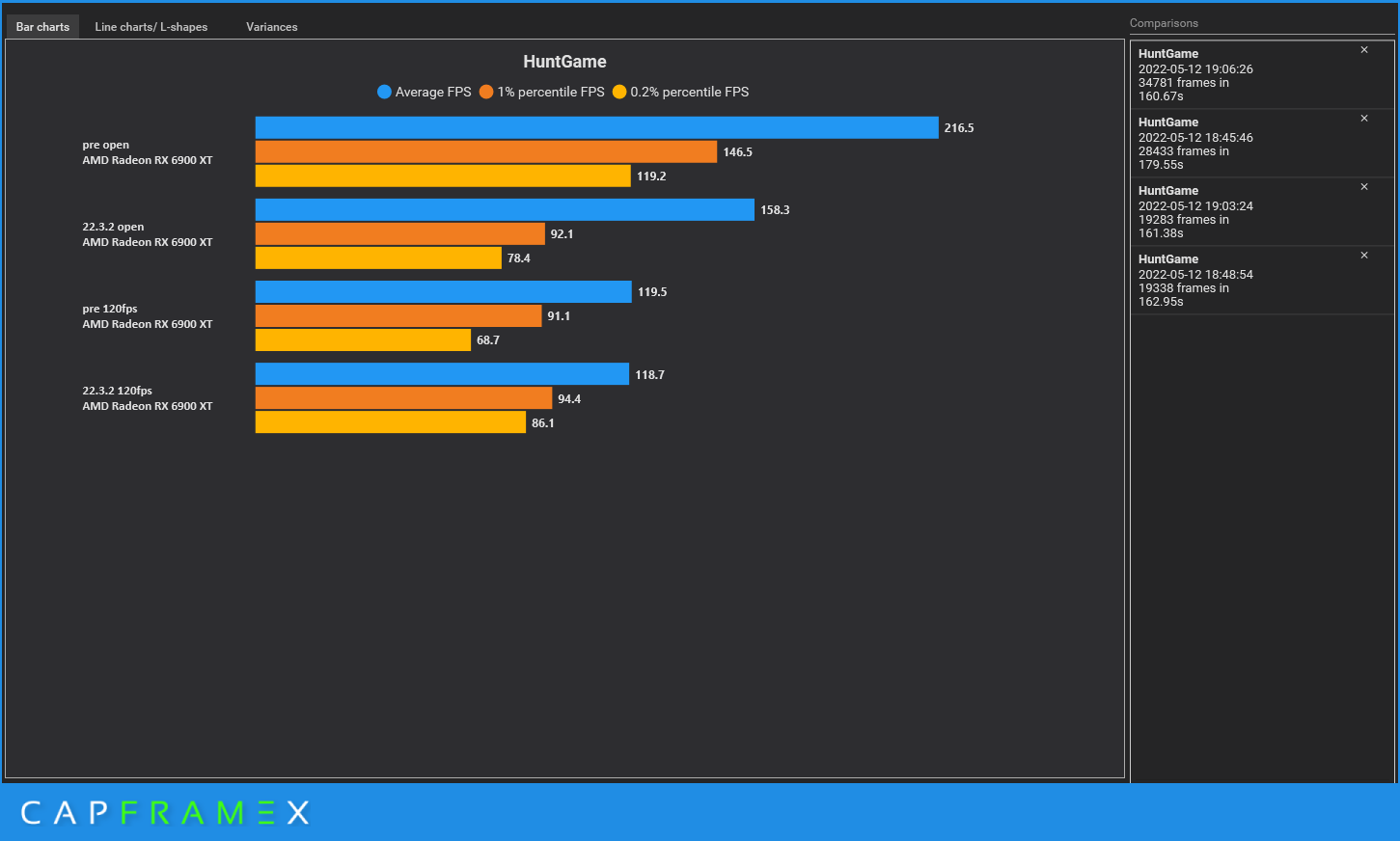This screenshot has height=841, width=1400.
Task: Click the HuntGame chart title
Action: (x=564, y=62)
